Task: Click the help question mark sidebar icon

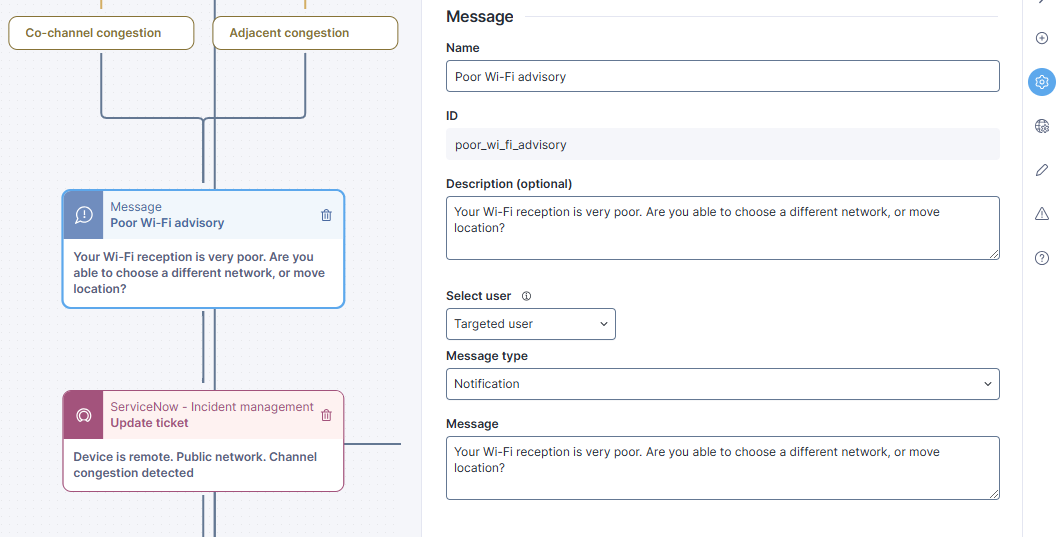Action: pyautogui.click(x=1041, y=258)
